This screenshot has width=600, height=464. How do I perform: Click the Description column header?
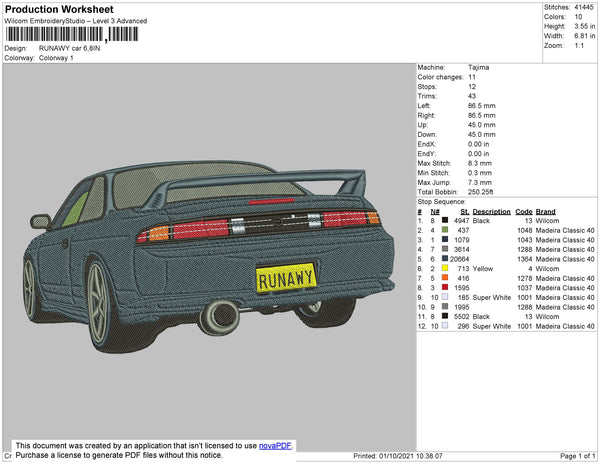[x=491, y=212]
